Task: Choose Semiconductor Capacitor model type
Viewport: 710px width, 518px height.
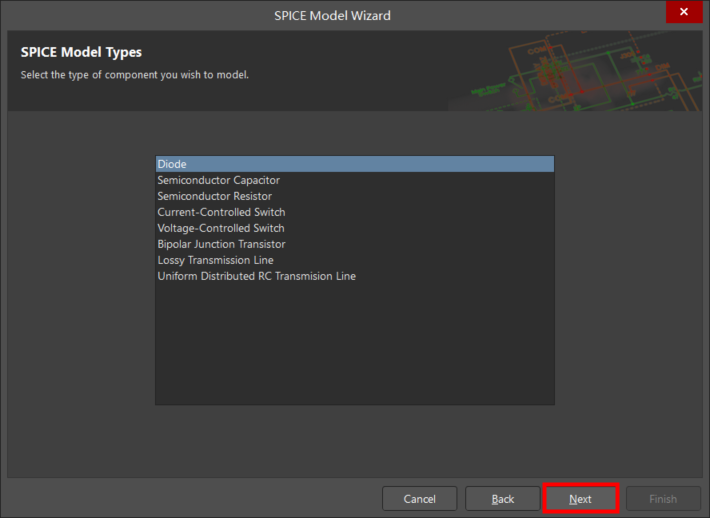Action: (218, 180)
